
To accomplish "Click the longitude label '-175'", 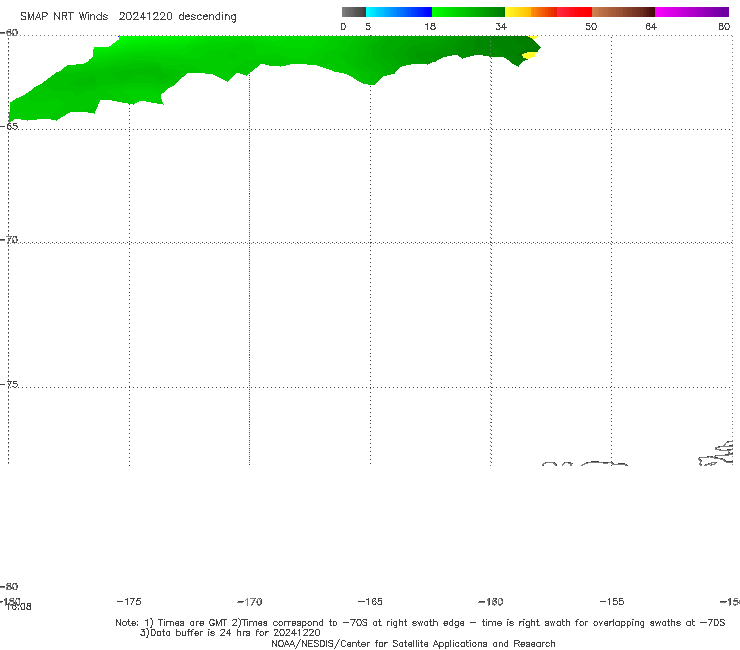I will (129, 601).
